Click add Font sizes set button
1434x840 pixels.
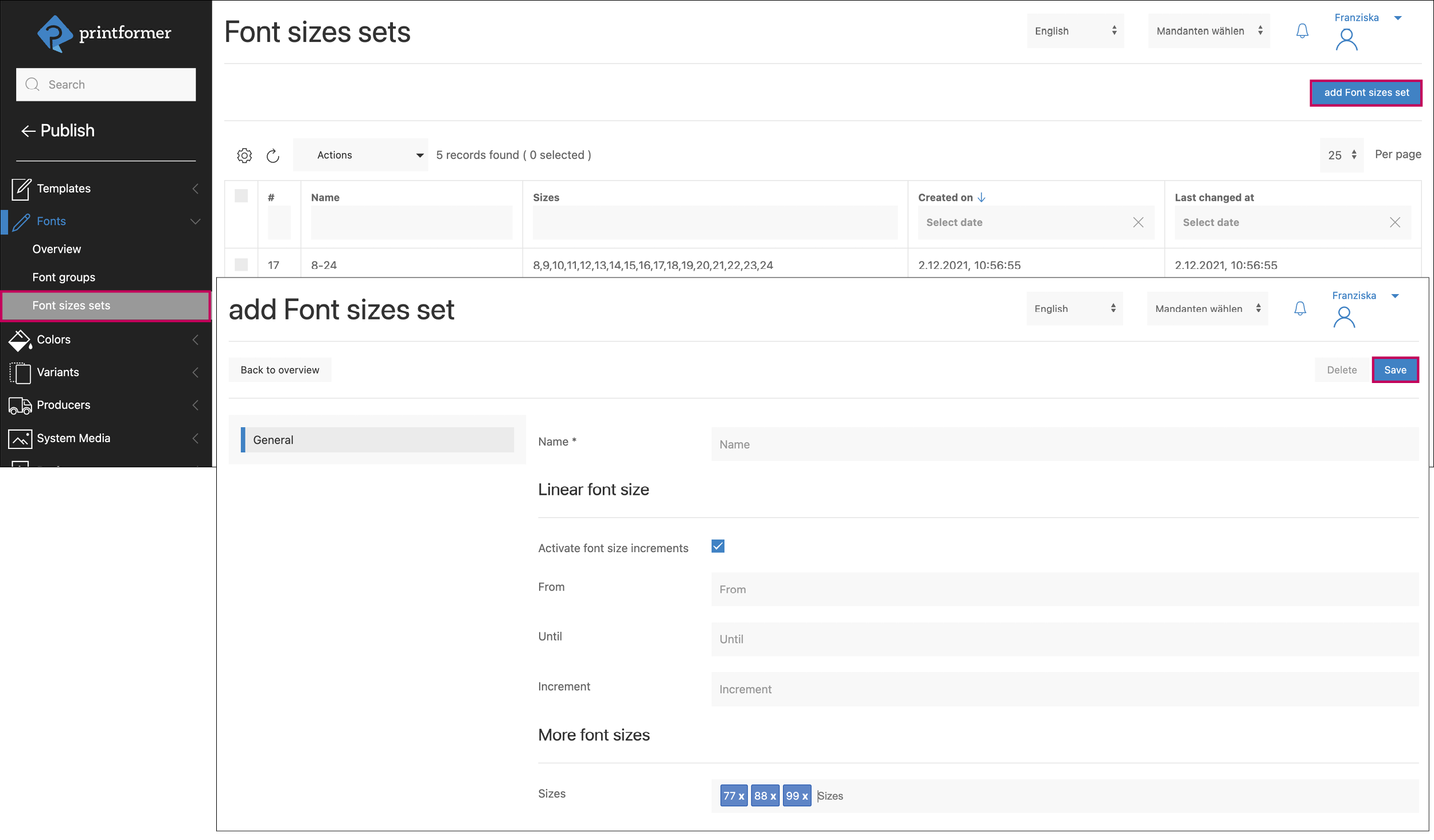click(x=1365, y=93)
